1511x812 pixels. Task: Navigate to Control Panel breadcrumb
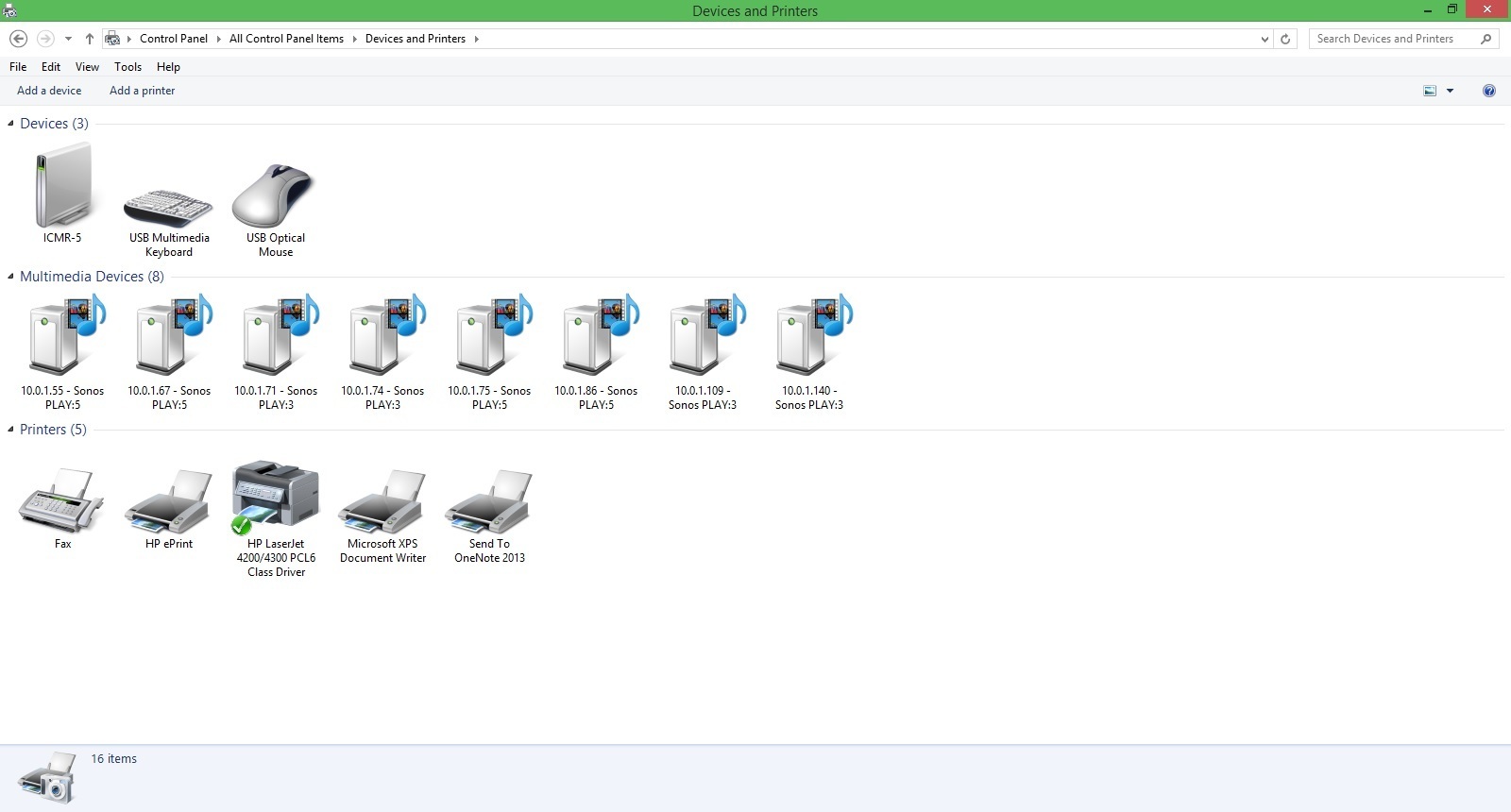174,39
